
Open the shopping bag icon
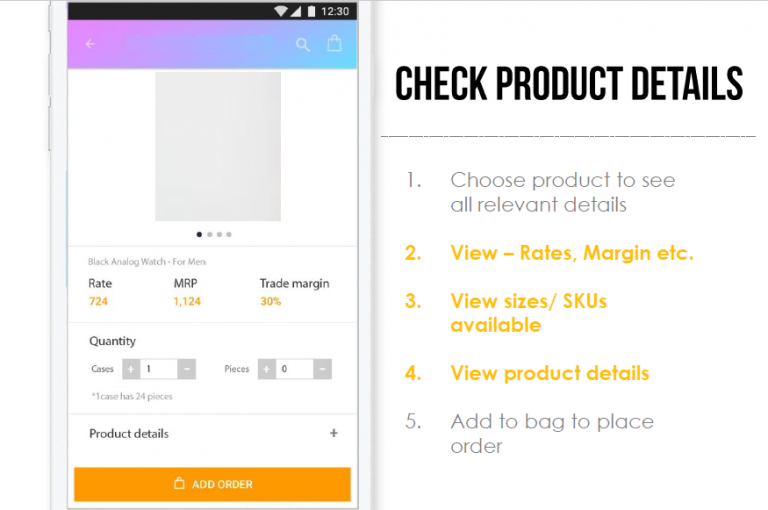pyautogui.click(x=335, y=43)
